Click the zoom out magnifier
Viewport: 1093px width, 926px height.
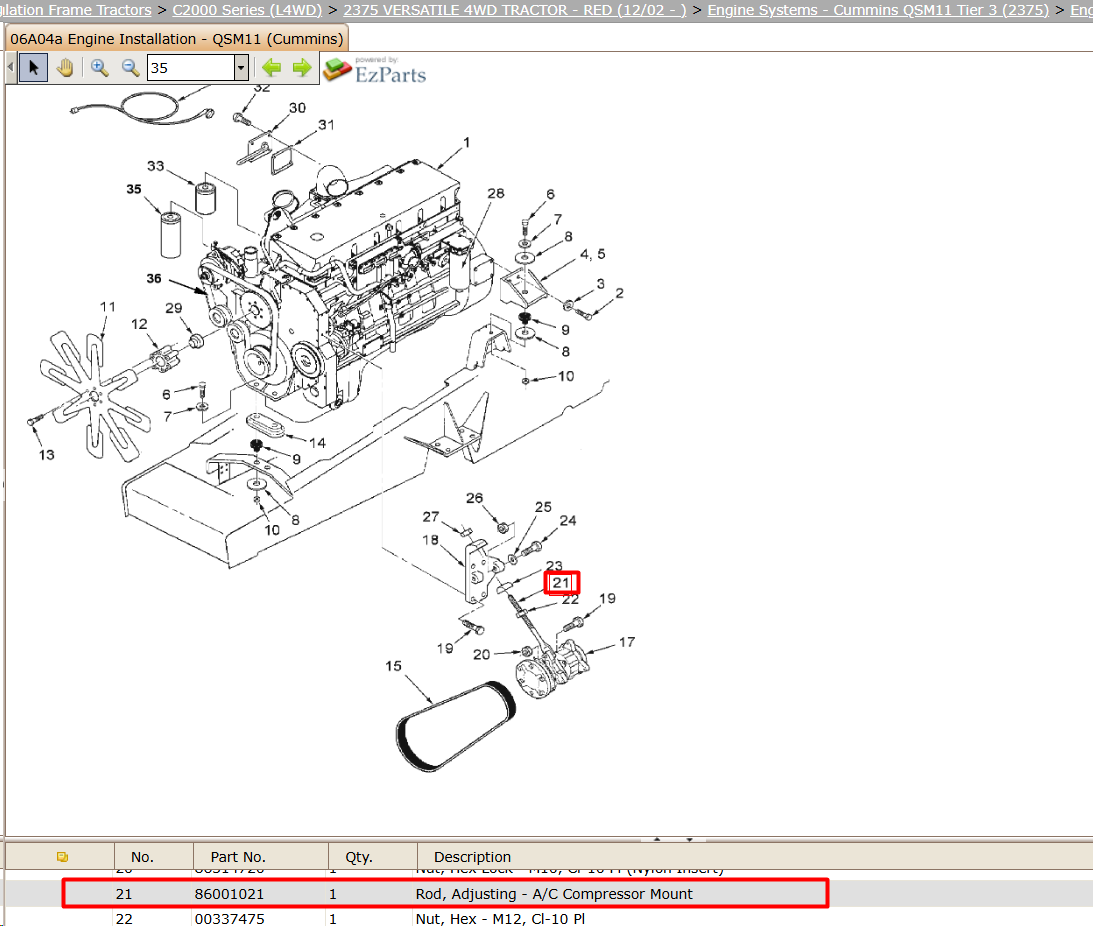click(x=130, y=68)
